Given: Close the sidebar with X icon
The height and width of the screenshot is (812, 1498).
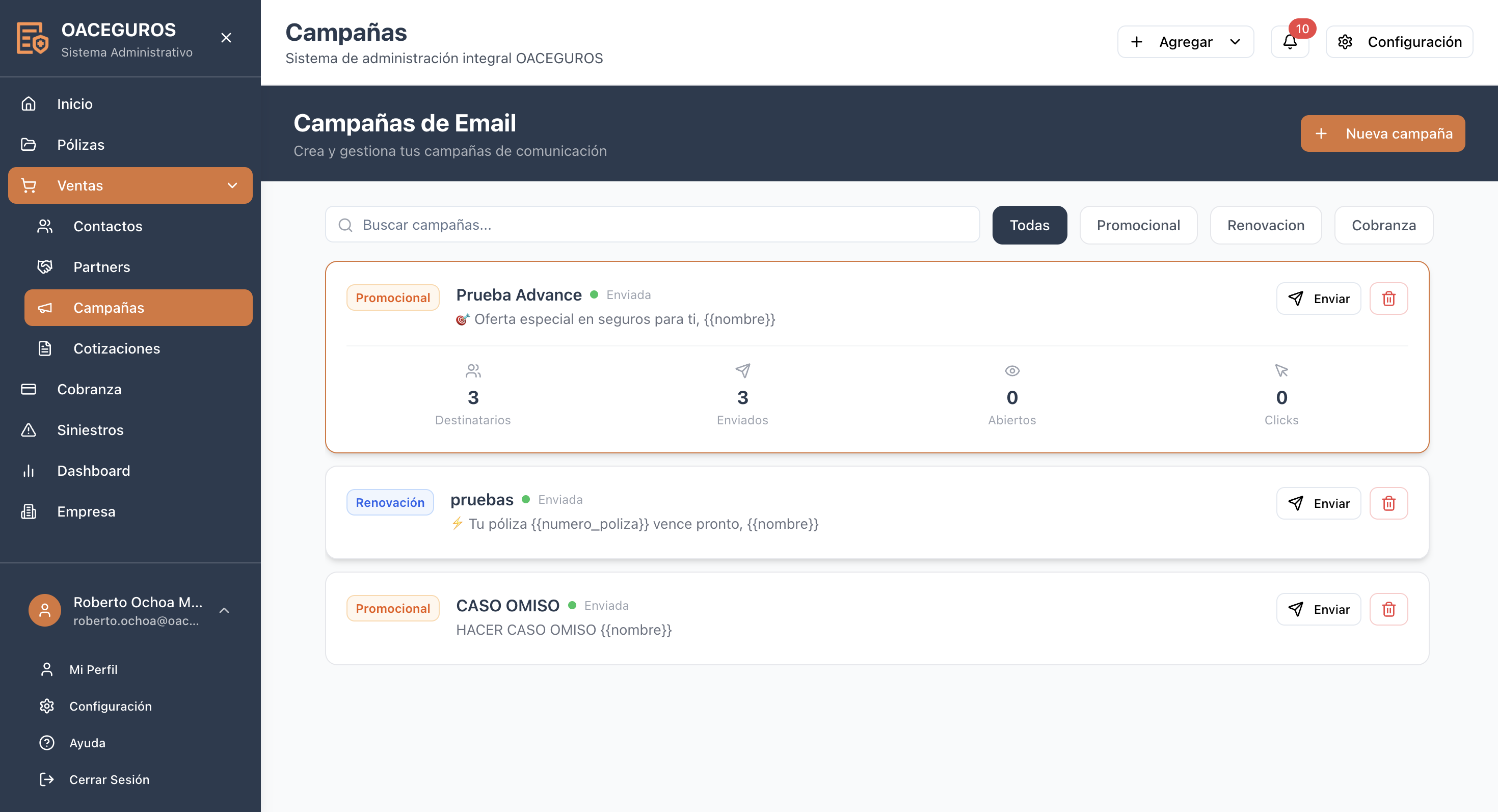Looking at the screenshot, I should point(226,38).
